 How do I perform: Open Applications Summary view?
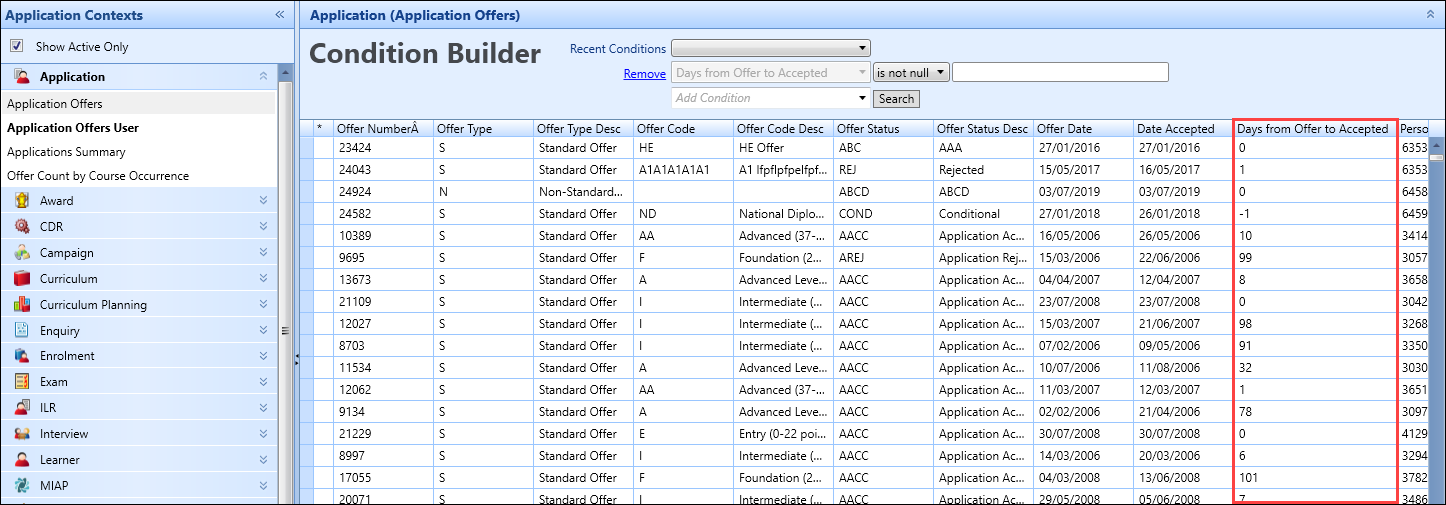(x=138, y=152)
